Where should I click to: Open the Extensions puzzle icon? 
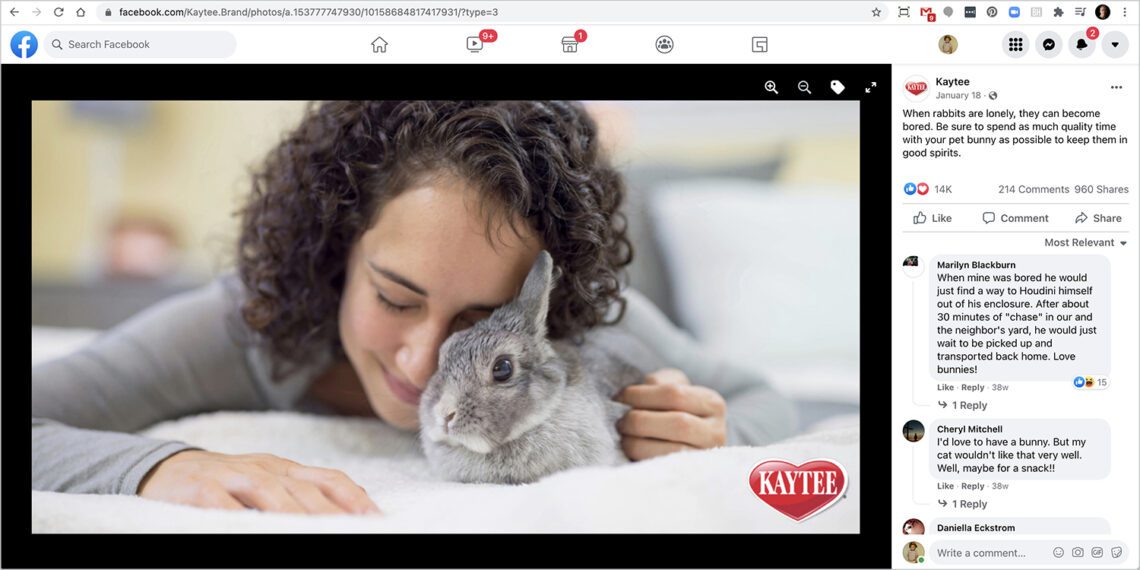coord(1058,12)
